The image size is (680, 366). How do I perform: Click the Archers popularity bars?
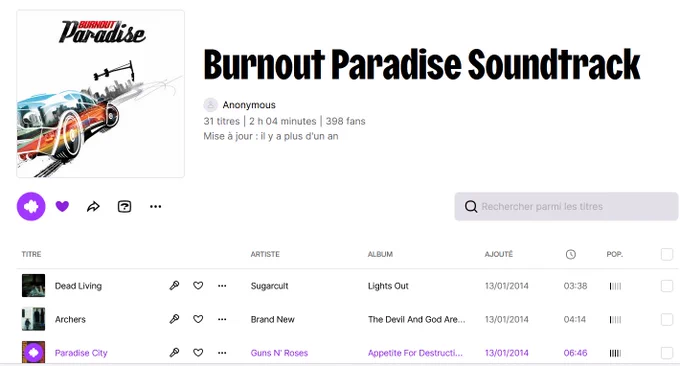[615, 320]
